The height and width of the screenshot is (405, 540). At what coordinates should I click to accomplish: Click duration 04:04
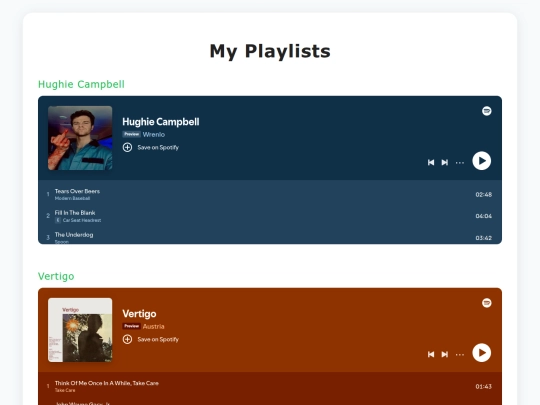point(484,216)
